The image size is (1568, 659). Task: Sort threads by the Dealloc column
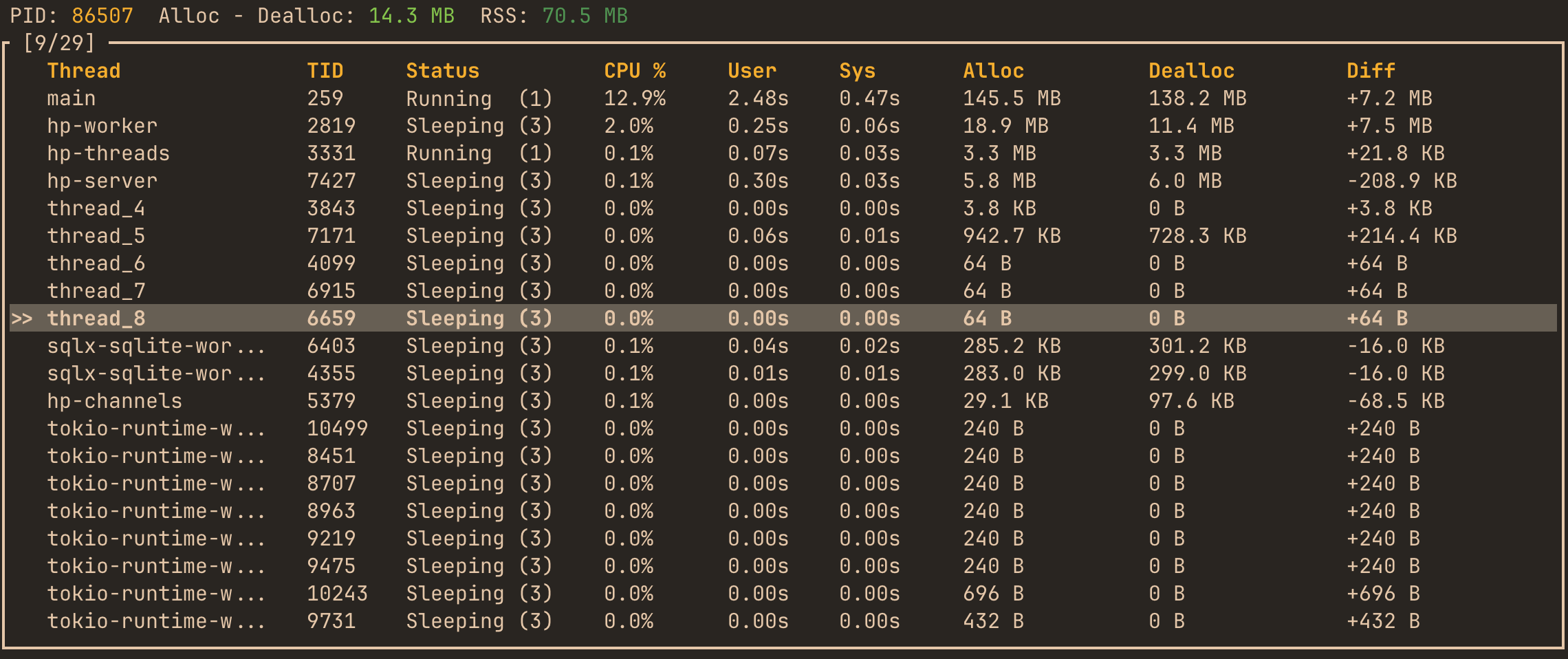[x=1190, y=70]
